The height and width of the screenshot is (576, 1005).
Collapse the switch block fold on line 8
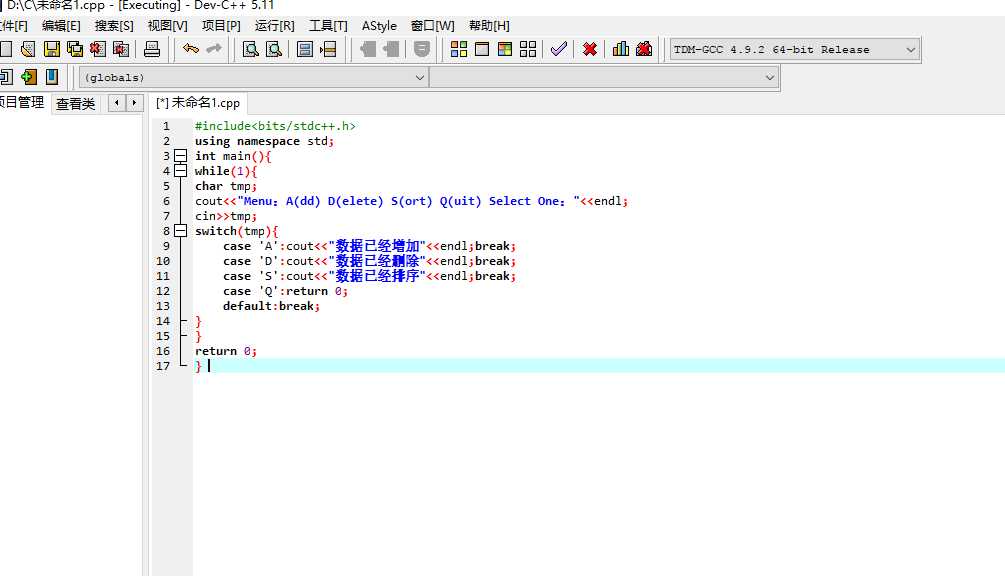pos(180,231)
